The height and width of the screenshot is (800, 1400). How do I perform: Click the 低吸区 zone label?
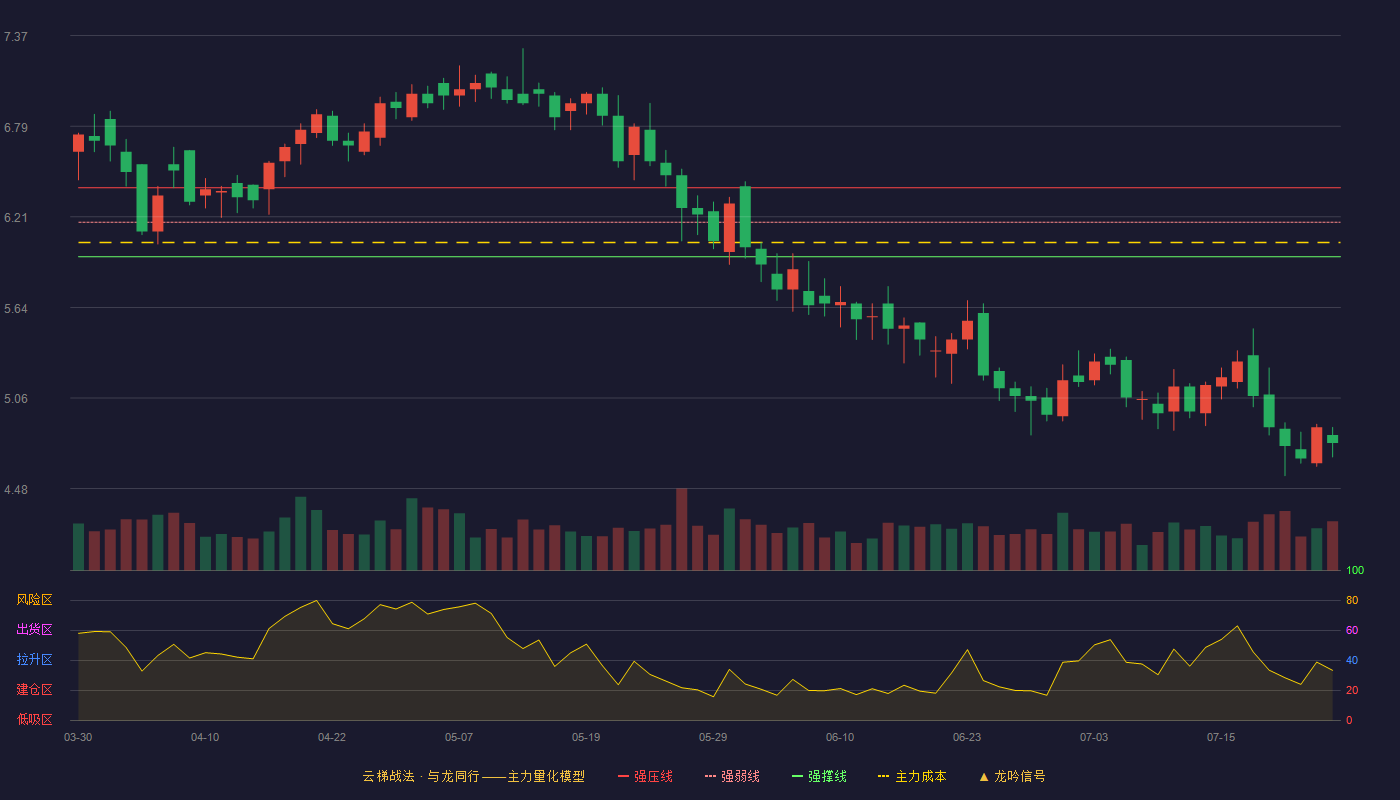(34, 719)
